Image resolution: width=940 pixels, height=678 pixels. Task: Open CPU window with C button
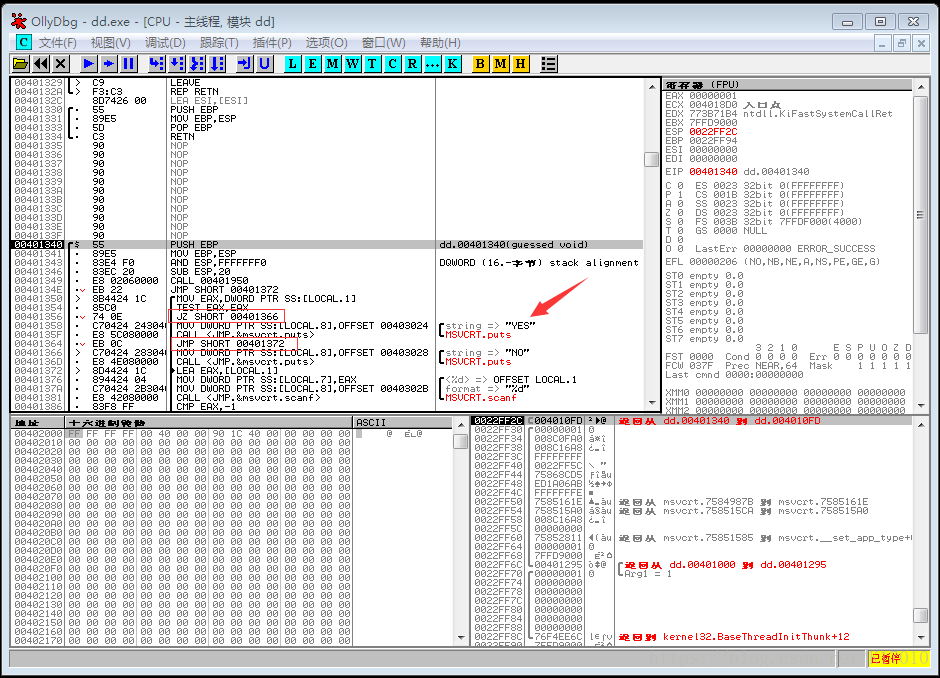(393, 64)
